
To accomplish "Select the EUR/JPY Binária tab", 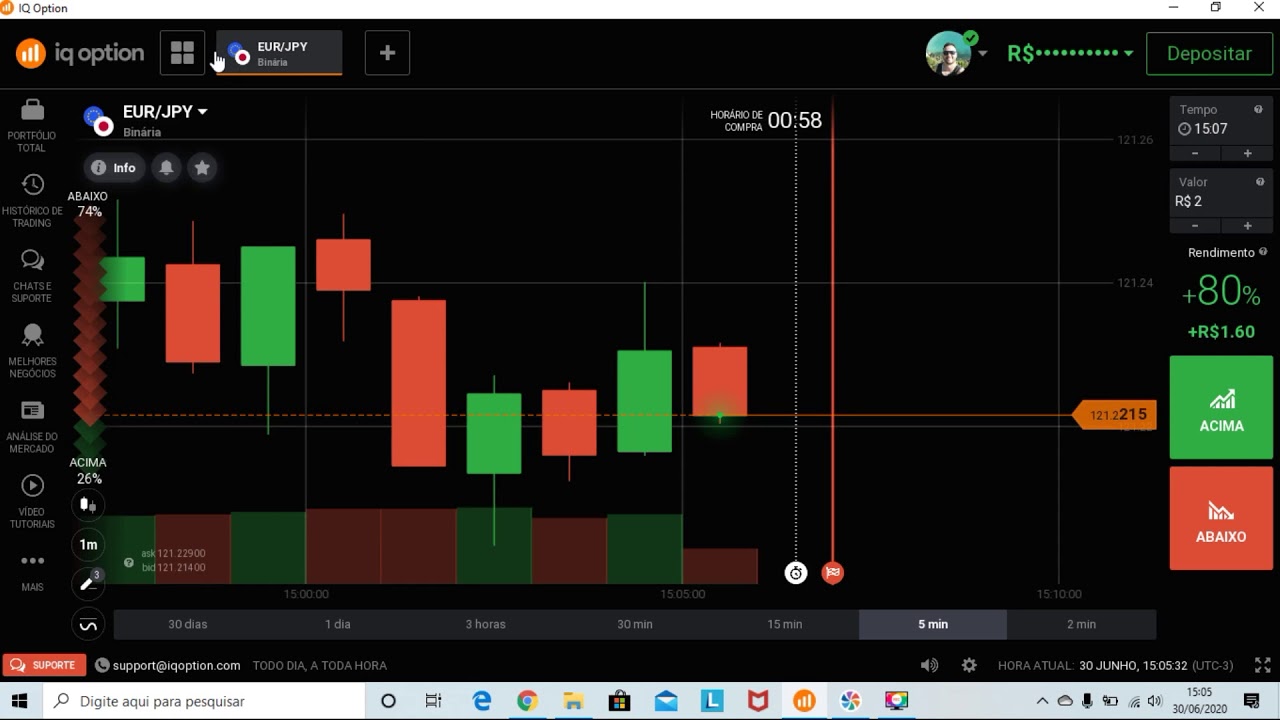I will click(x=279, y=53).
